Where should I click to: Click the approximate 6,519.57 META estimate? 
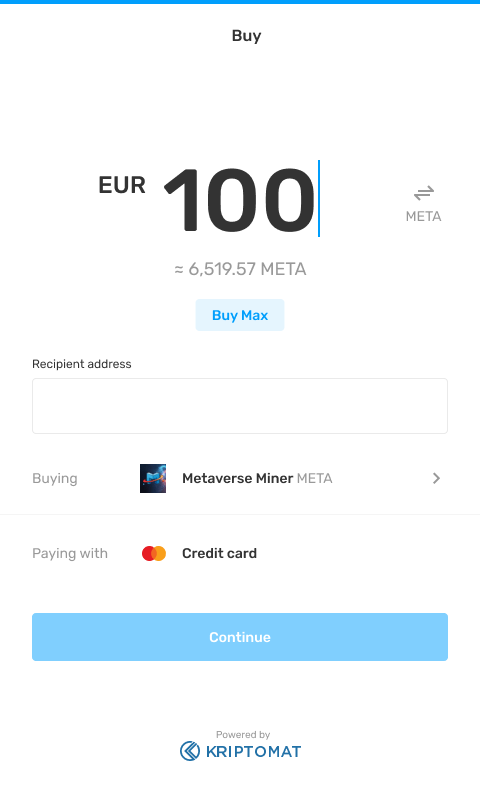[x=240, y=269]
